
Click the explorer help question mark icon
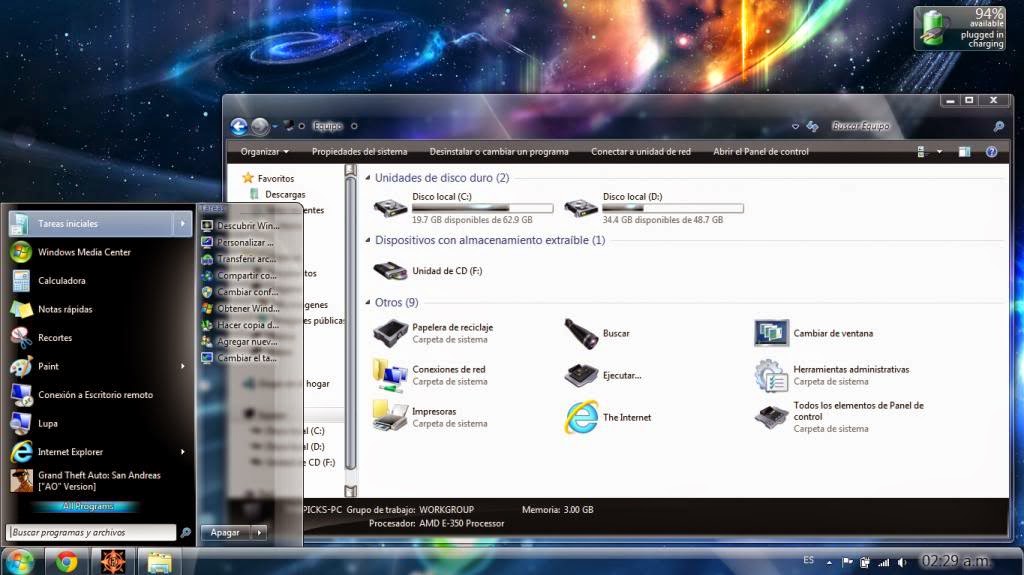(991, 152)
